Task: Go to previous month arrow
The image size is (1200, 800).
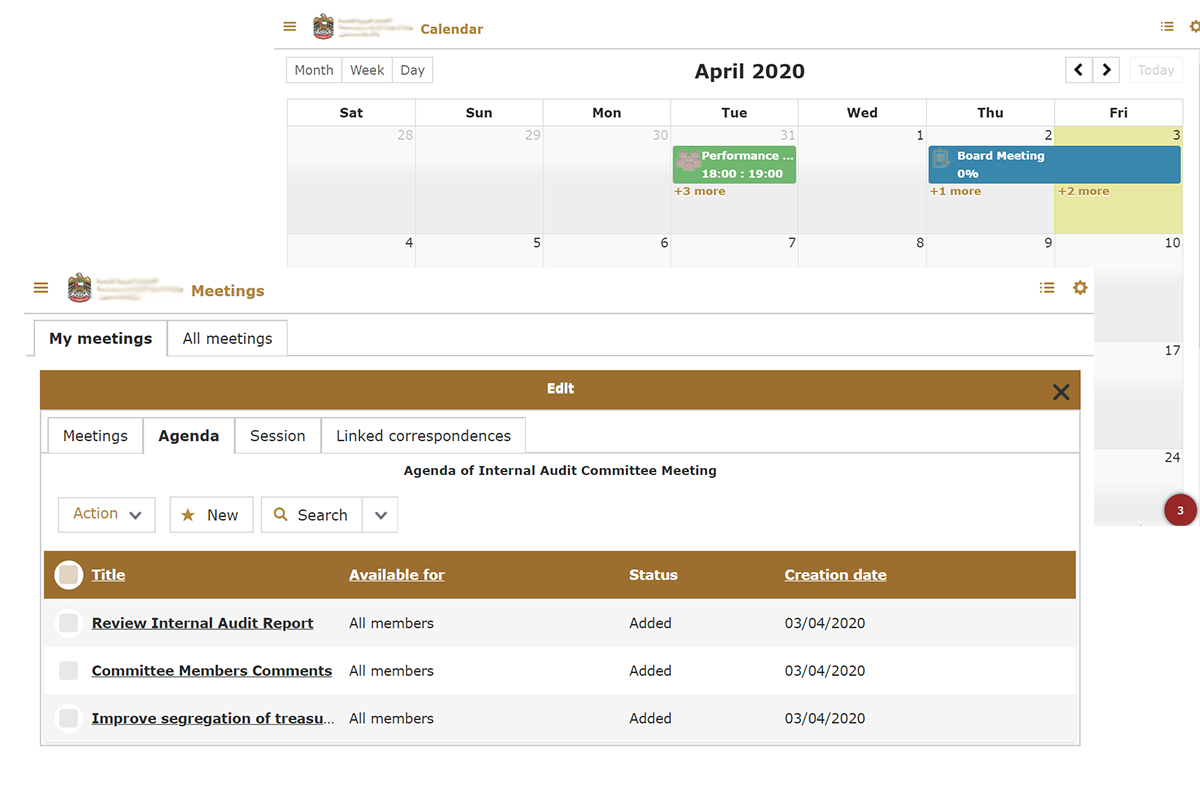Action: [x=1078, y=70]
